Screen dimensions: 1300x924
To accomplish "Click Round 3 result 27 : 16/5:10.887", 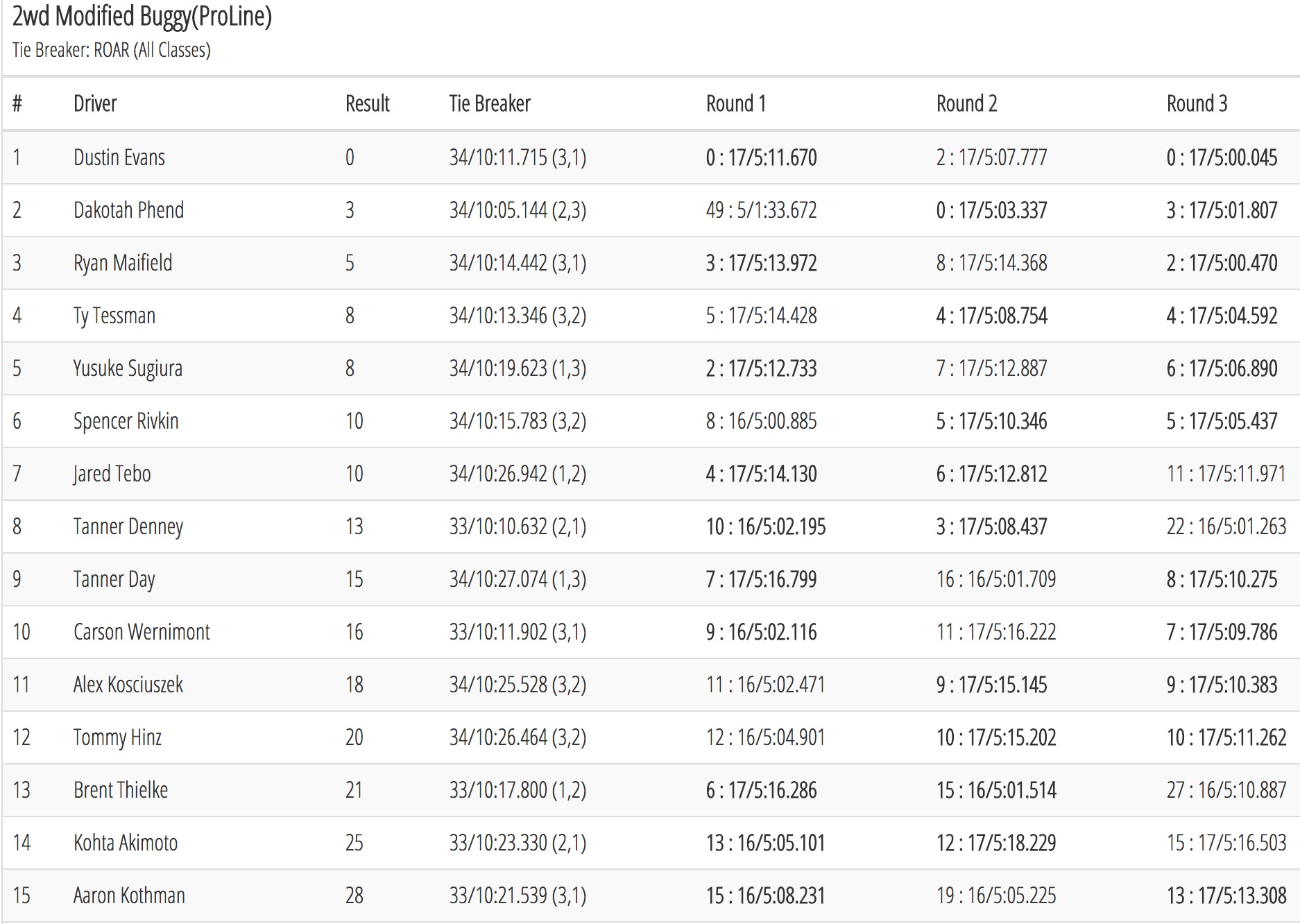I will 1226,790.
